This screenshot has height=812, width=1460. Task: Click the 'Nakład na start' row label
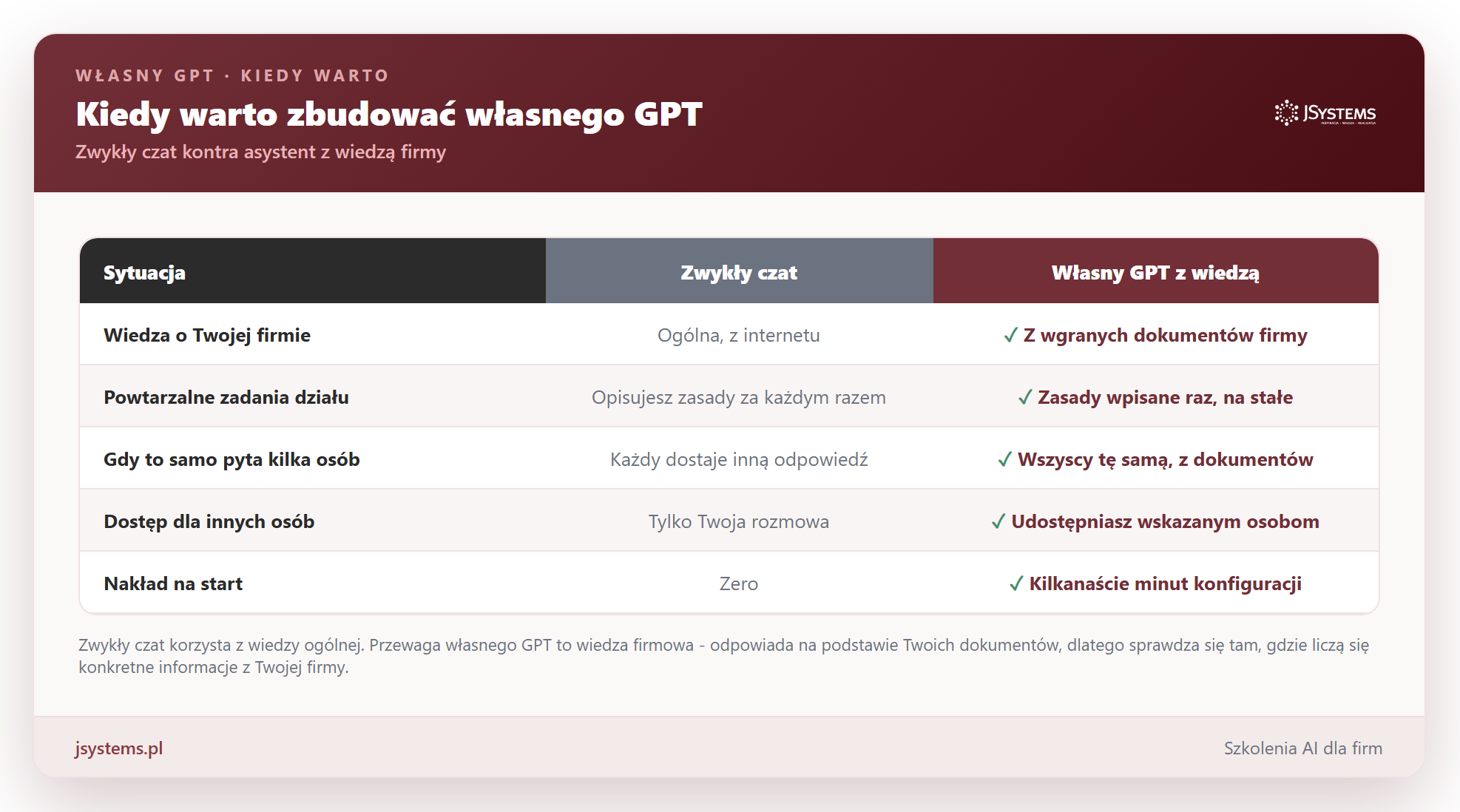click(173, 583)
